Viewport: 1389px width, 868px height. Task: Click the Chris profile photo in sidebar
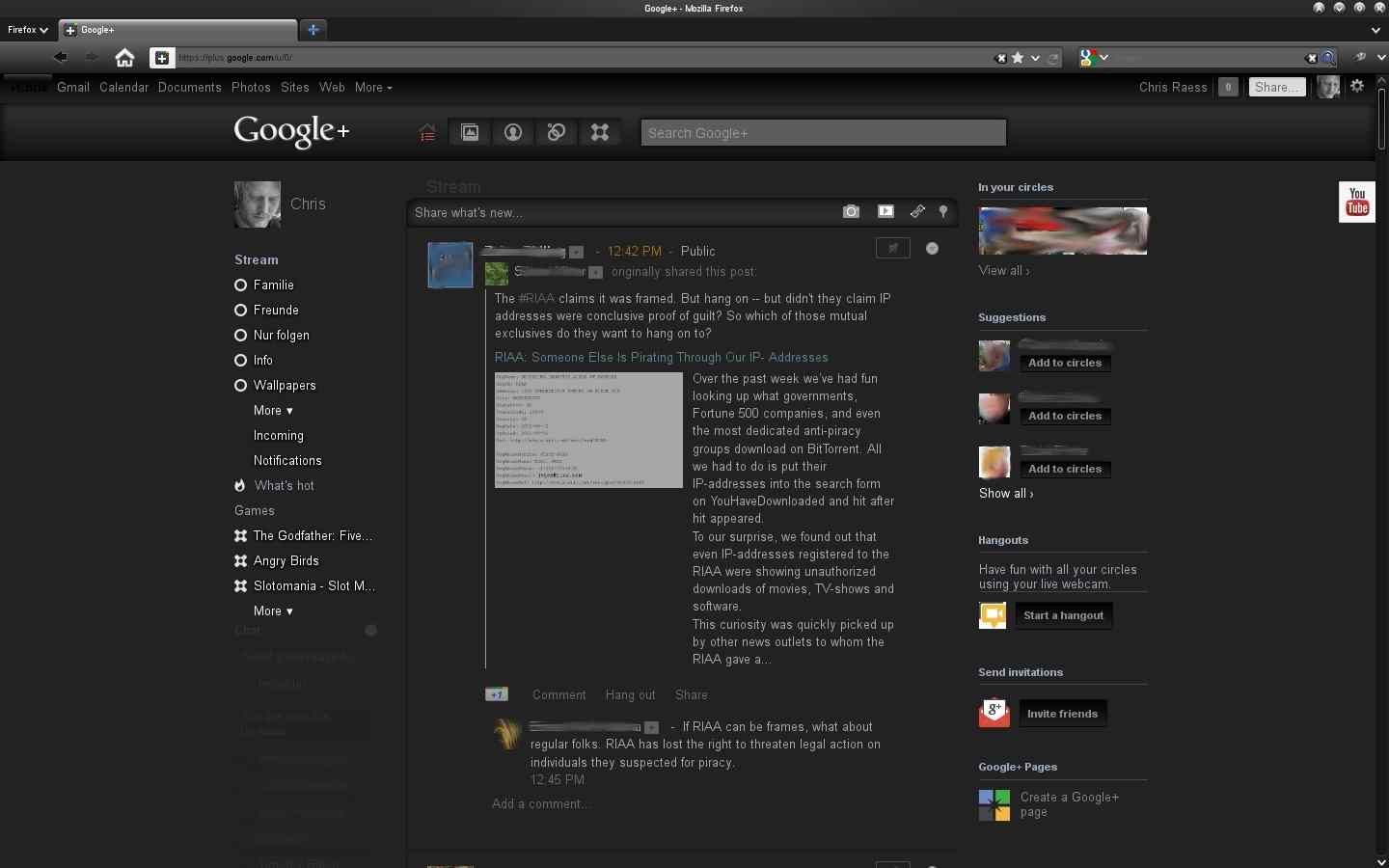click(x=258, y=204)
